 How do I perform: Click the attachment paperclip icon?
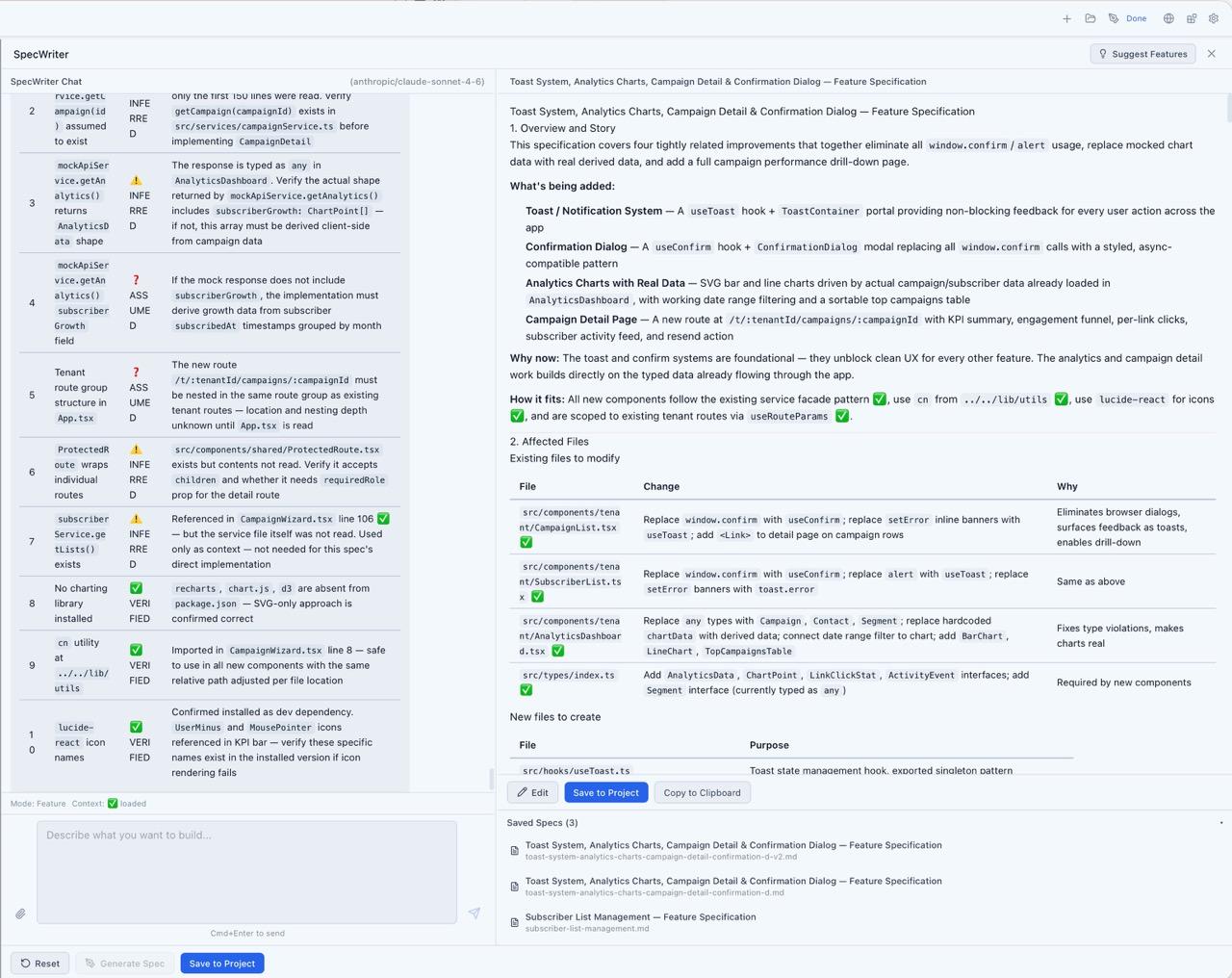20,914
